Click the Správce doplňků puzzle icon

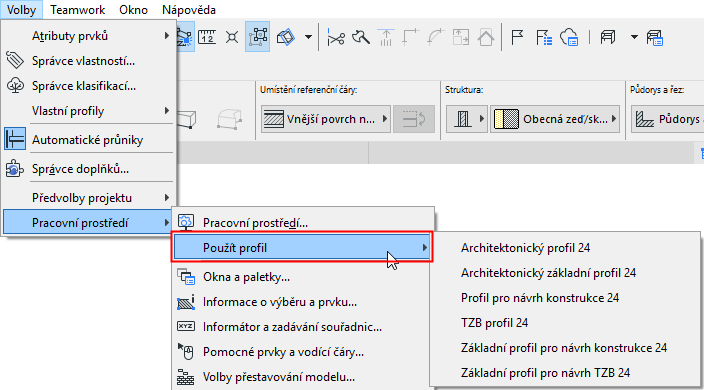click(x=15, y=169)
